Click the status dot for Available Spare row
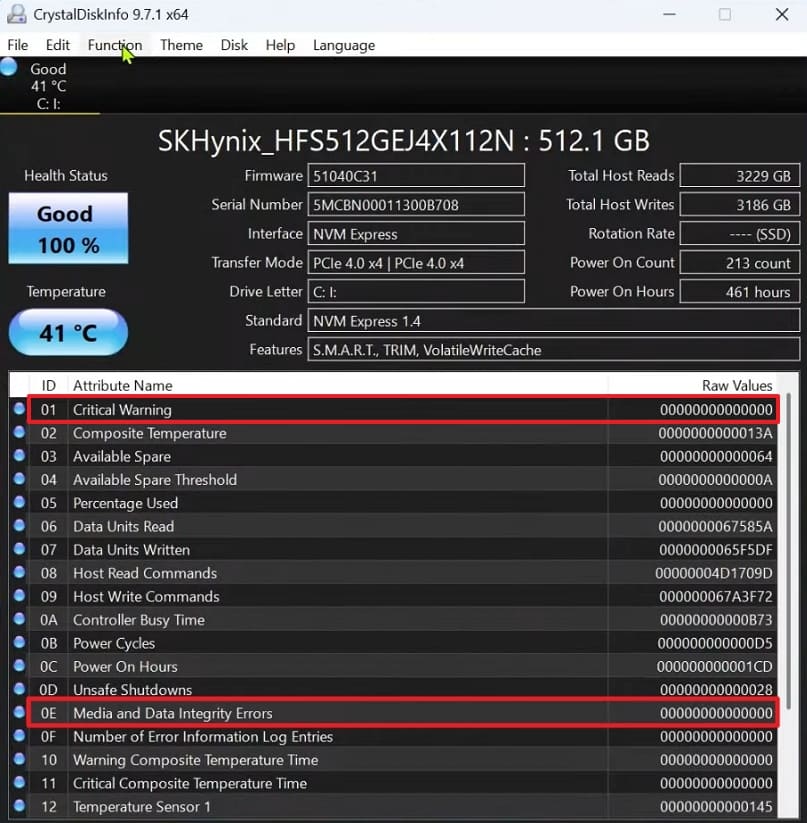This screenshot has width=807, height=823. [x=19, y=455]
